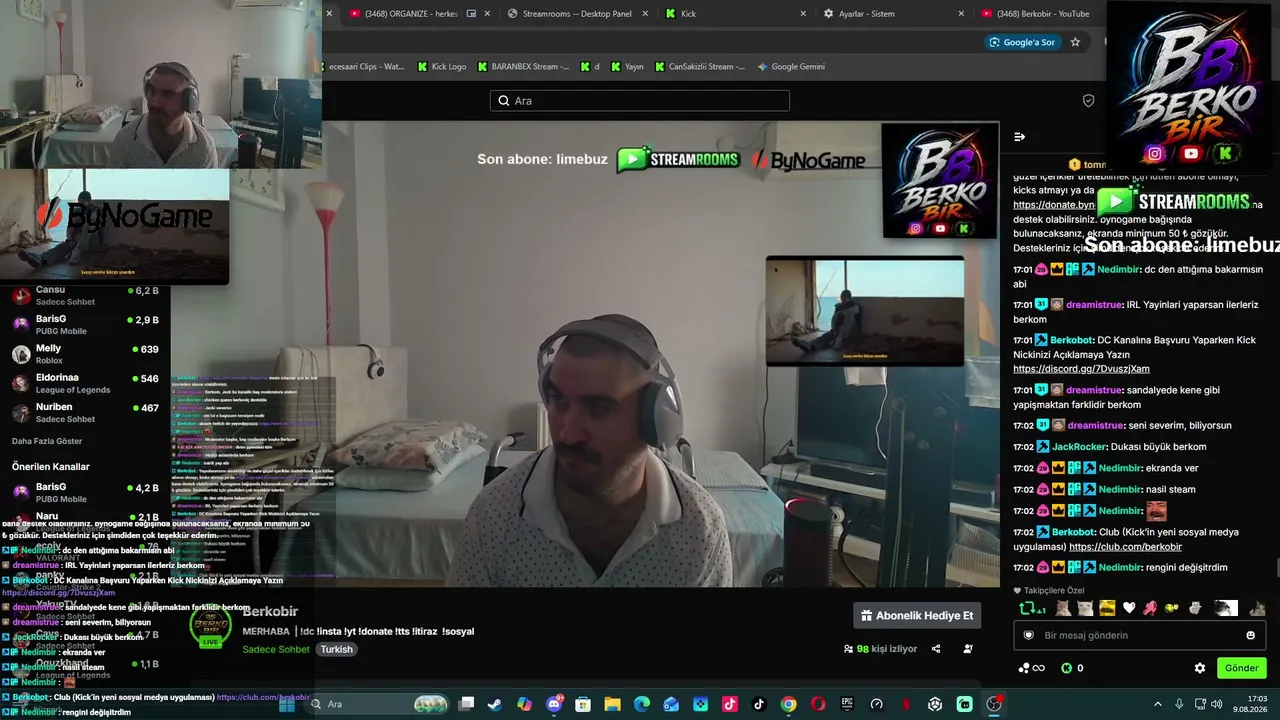Launch File Explorer from the taskbar
1280x720 pixels.
(612, 704)
